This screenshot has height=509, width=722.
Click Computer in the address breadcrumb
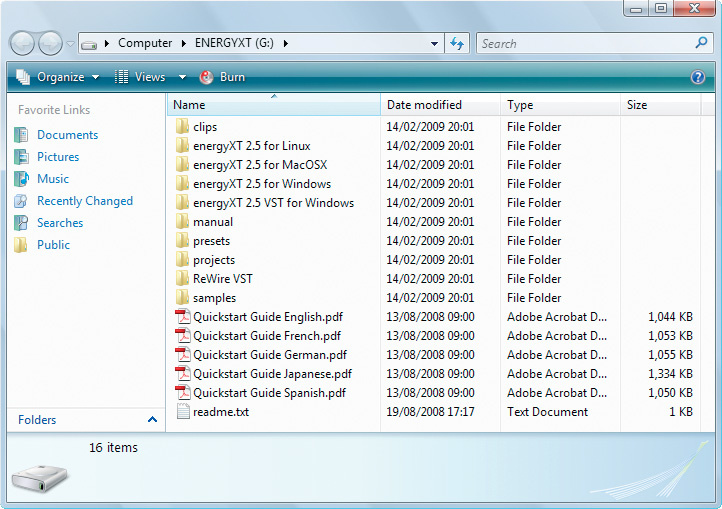point(145,43)
